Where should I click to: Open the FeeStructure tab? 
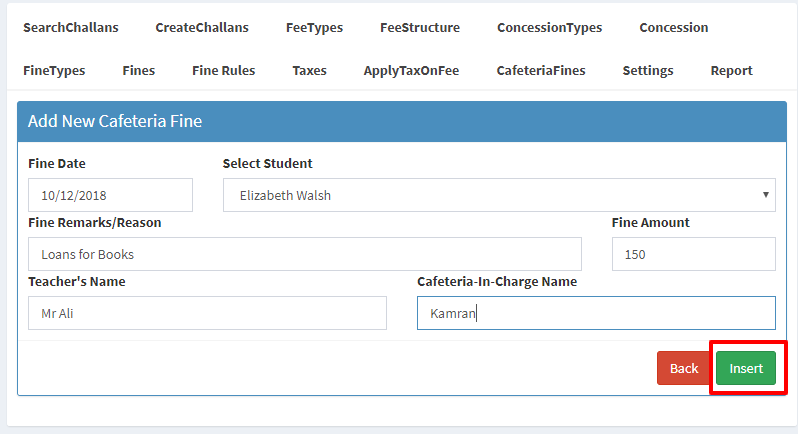coord(420,27)
